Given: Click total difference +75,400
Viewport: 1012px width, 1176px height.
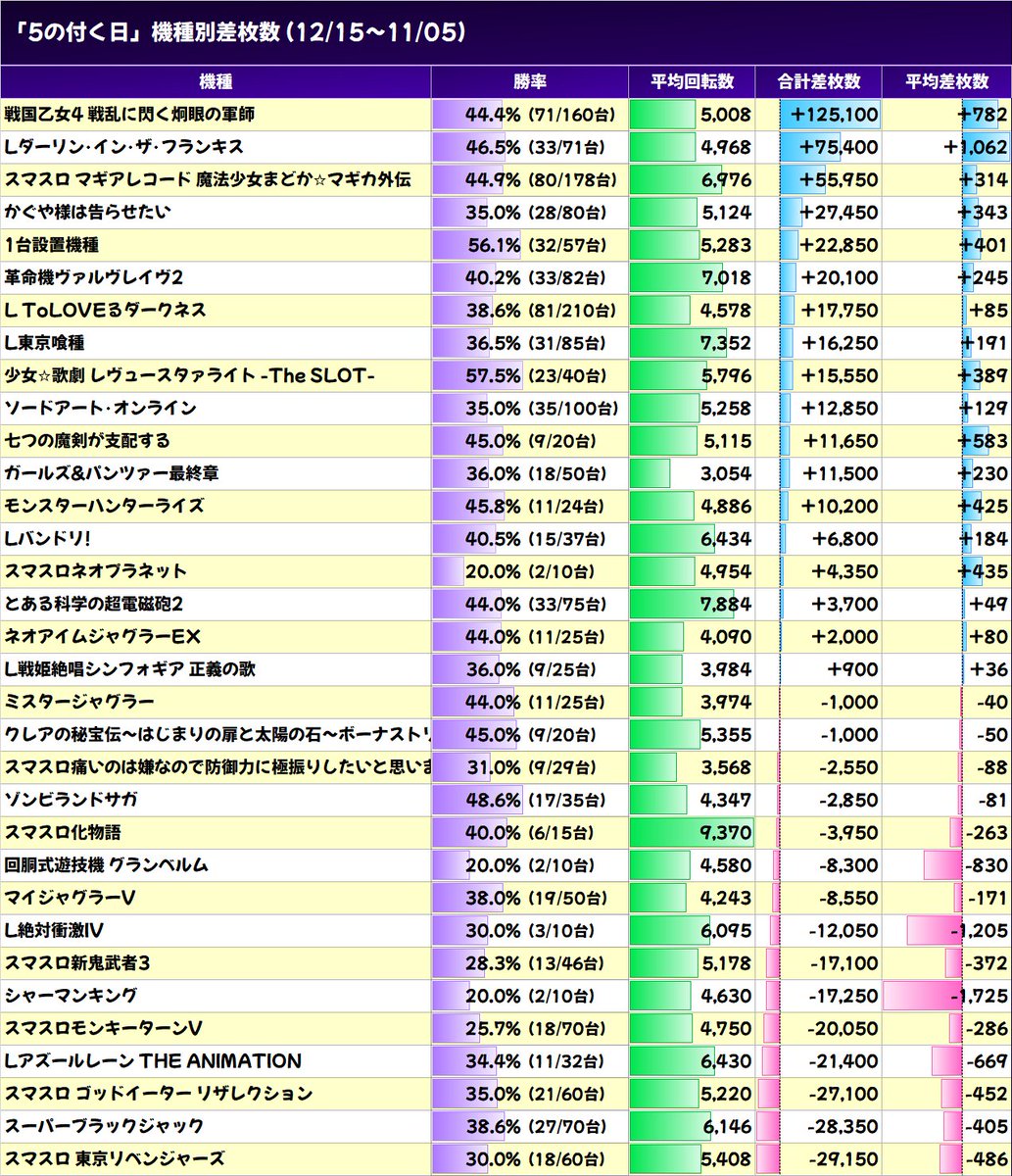Looking at the screenshot, I should (x=839, y=148).
